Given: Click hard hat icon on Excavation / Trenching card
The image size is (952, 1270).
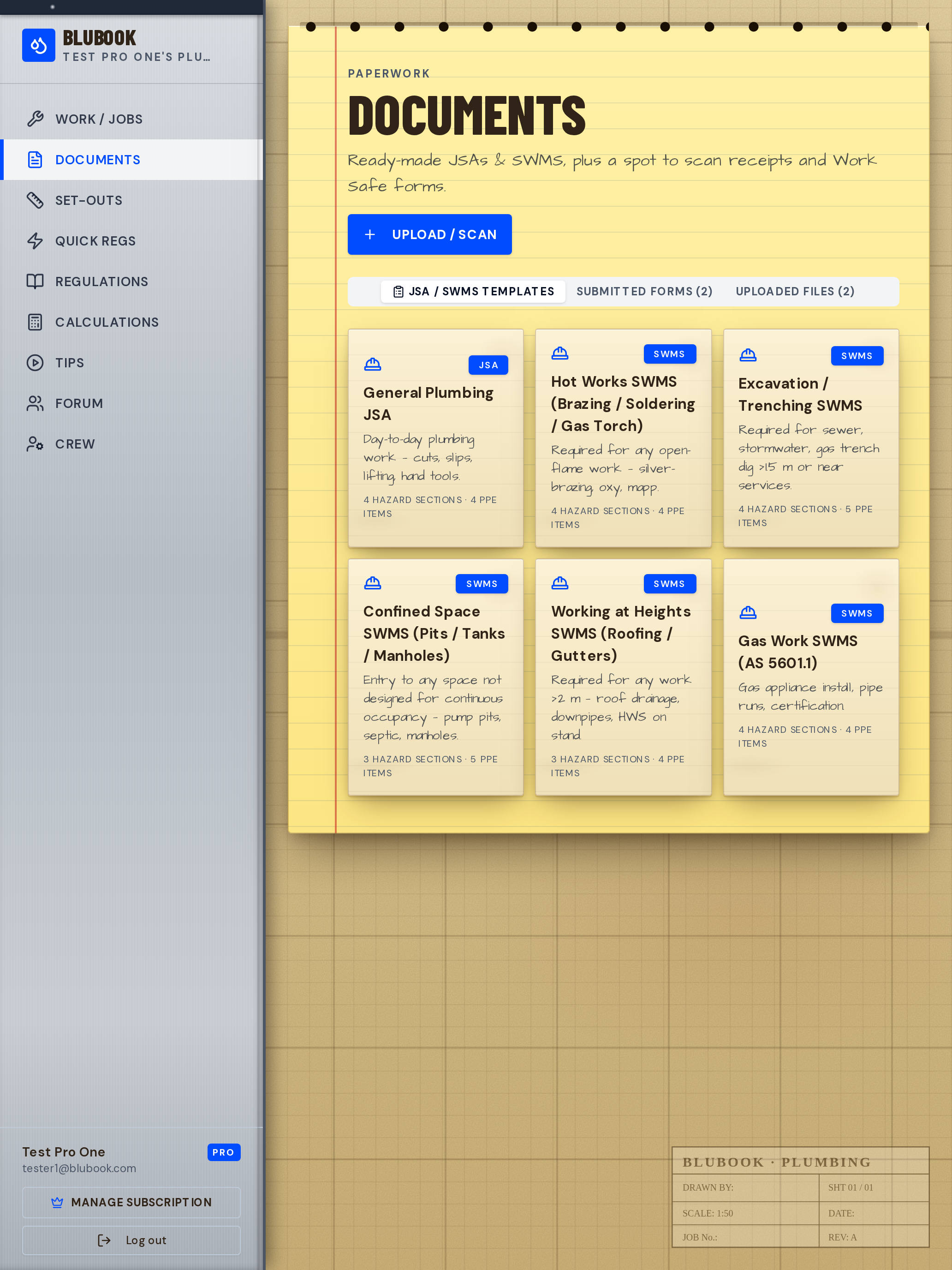Looking at the screenshot, I should [x=748, y=355].
